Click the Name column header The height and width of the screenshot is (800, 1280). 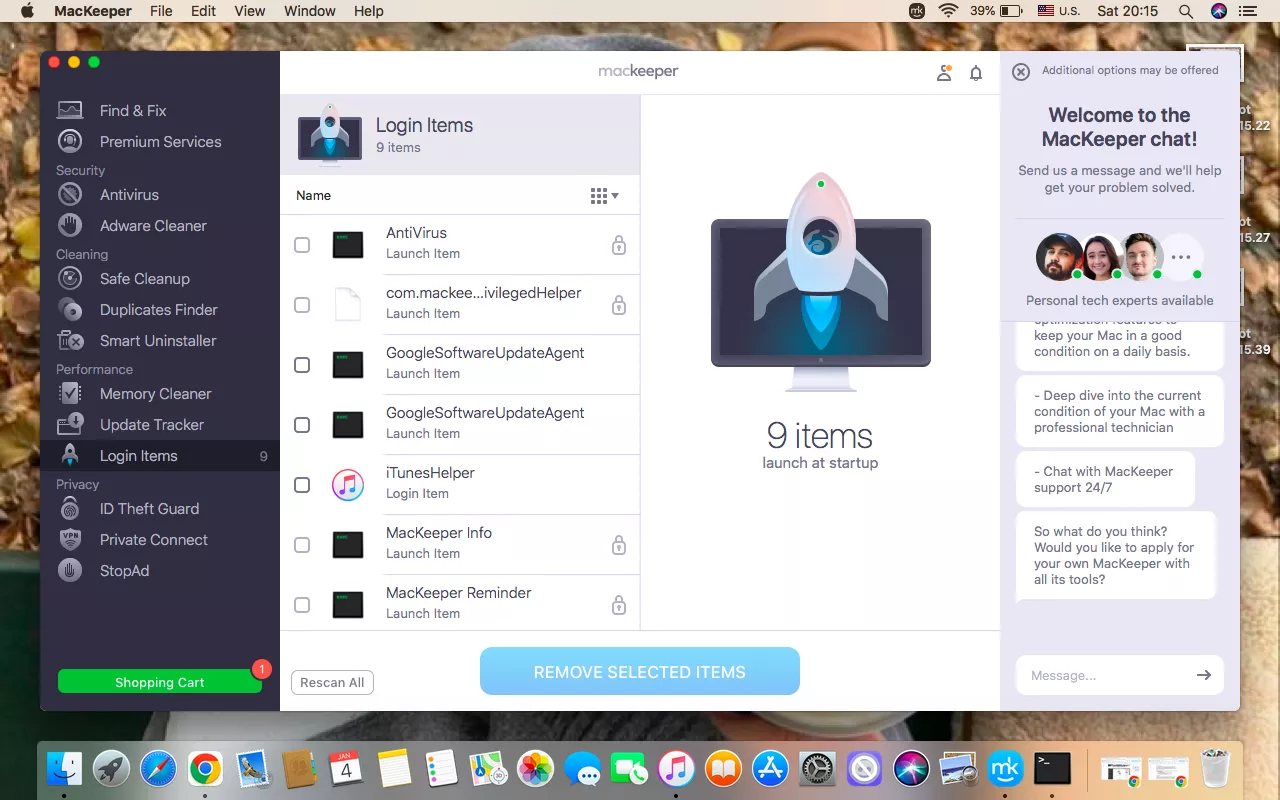coord(313,196)
